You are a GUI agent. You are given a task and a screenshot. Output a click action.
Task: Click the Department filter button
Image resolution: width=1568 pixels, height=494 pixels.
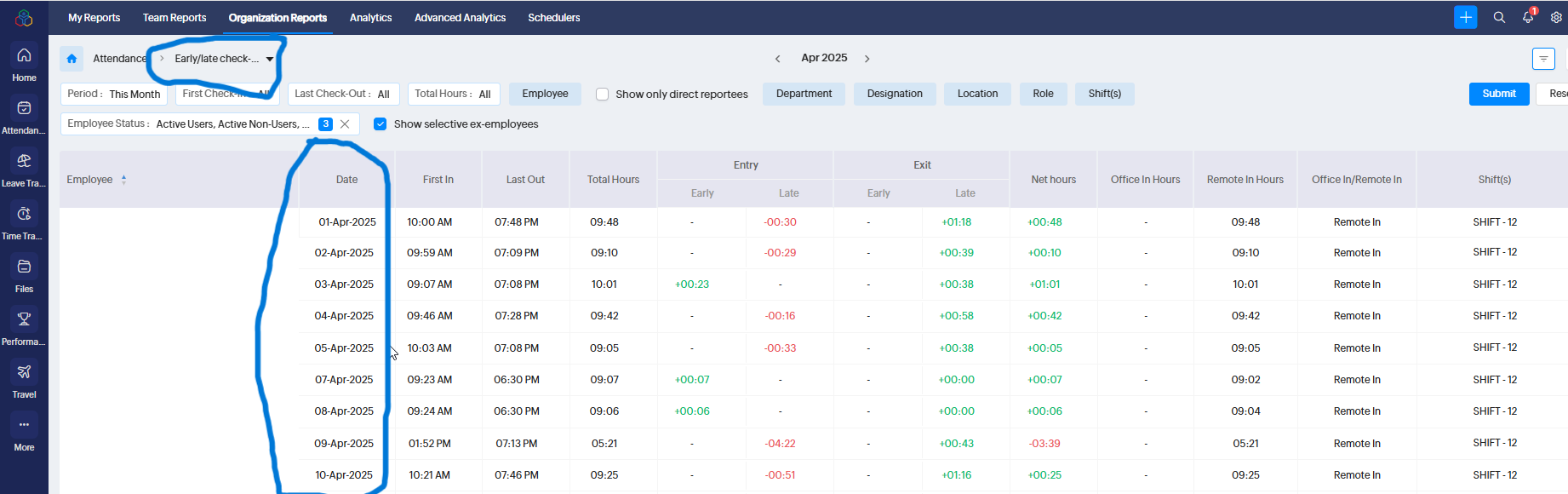click(x=804, y=94)
